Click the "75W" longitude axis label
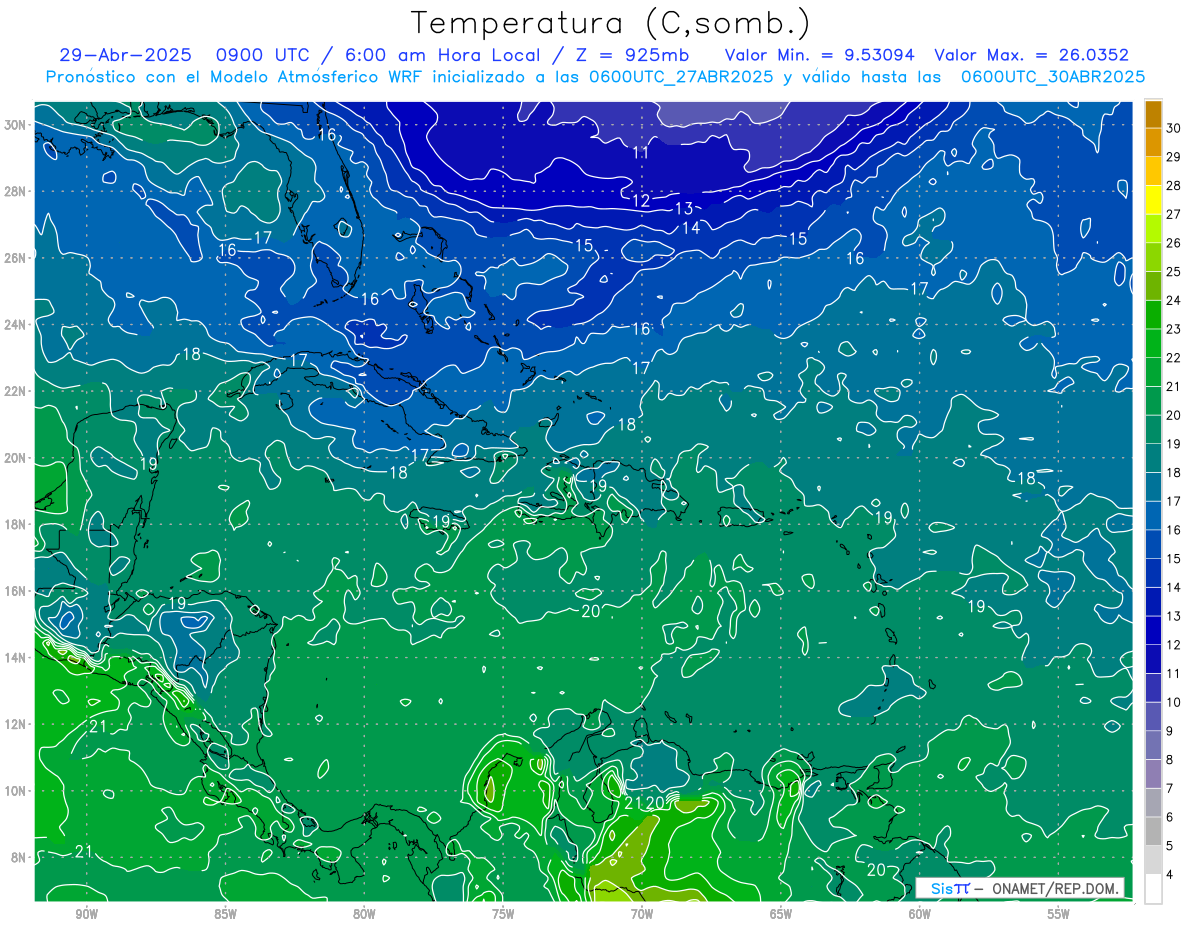Viewport: 1200px width, 927px height. coord(503,914)
